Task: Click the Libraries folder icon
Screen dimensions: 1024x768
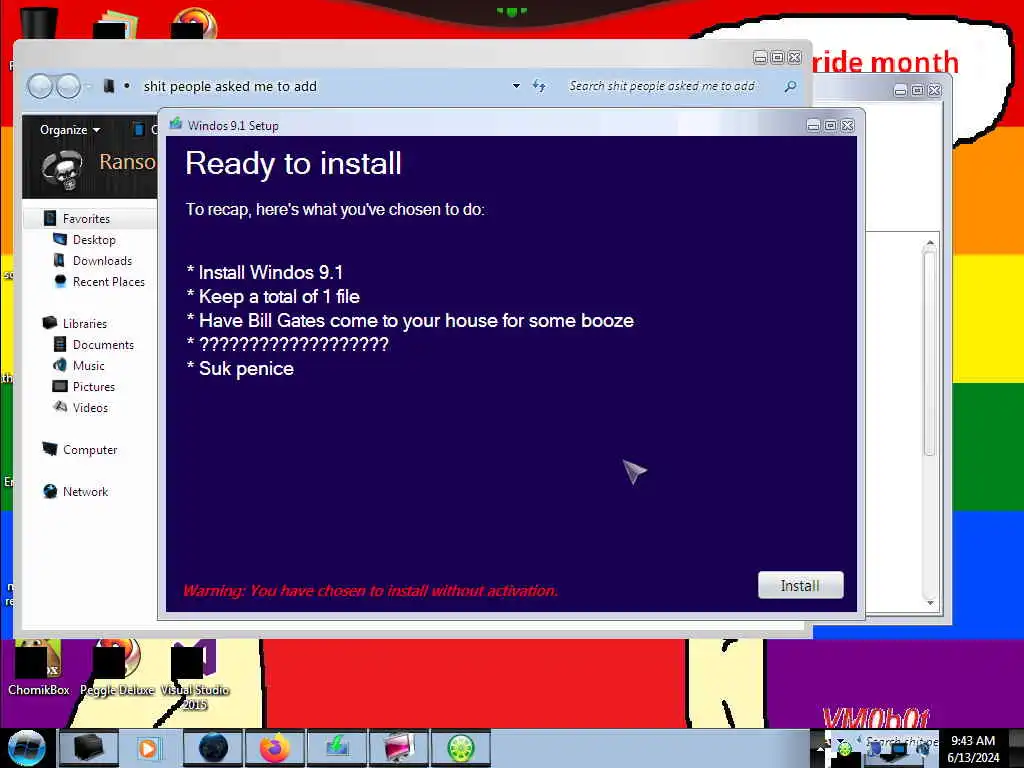Action: (50, 323)
